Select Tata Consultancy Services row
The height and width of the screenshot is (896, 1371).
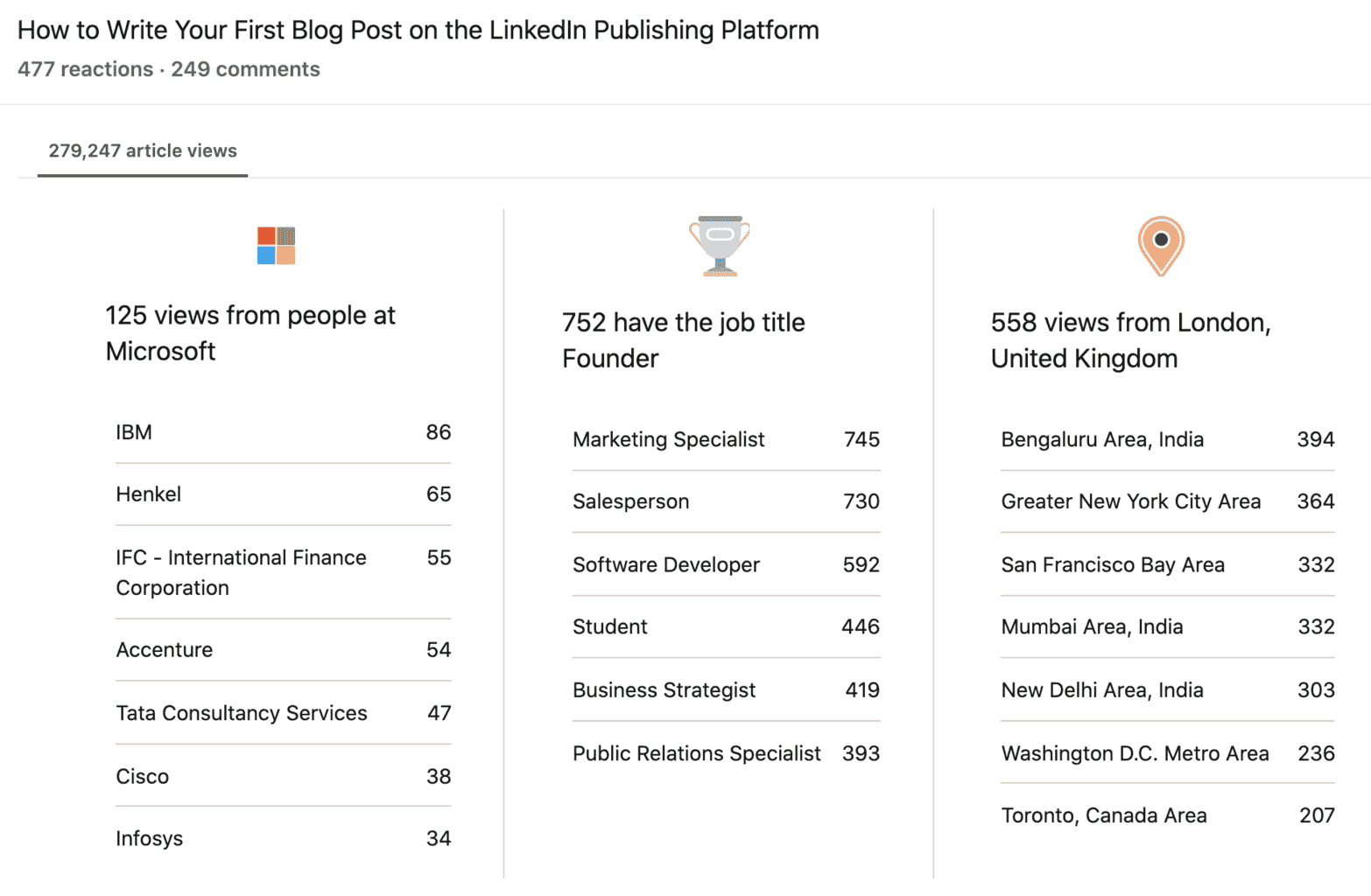click(284, 713)
